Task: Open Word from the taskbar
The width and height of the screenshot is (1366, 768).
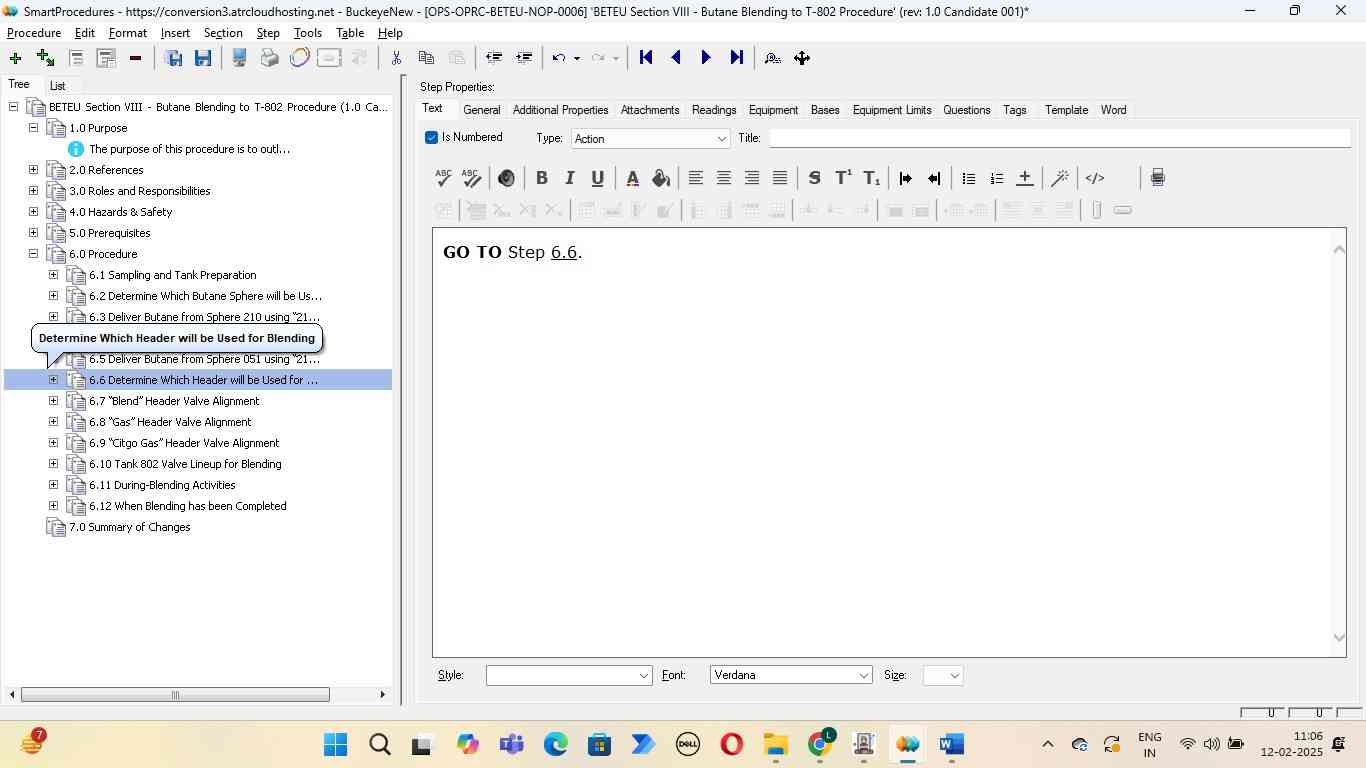Action: point(951,745)
